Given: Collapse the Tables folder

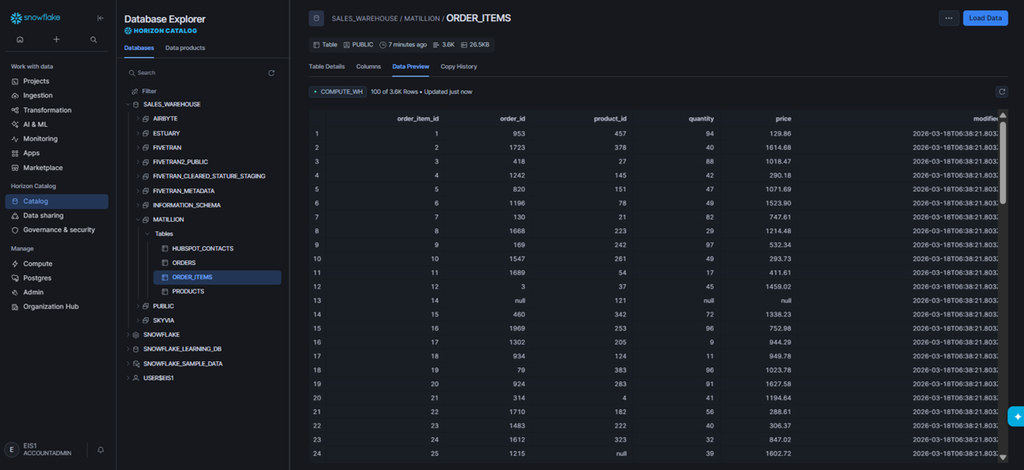Looking at the screenshot, I should pos(148,234).
